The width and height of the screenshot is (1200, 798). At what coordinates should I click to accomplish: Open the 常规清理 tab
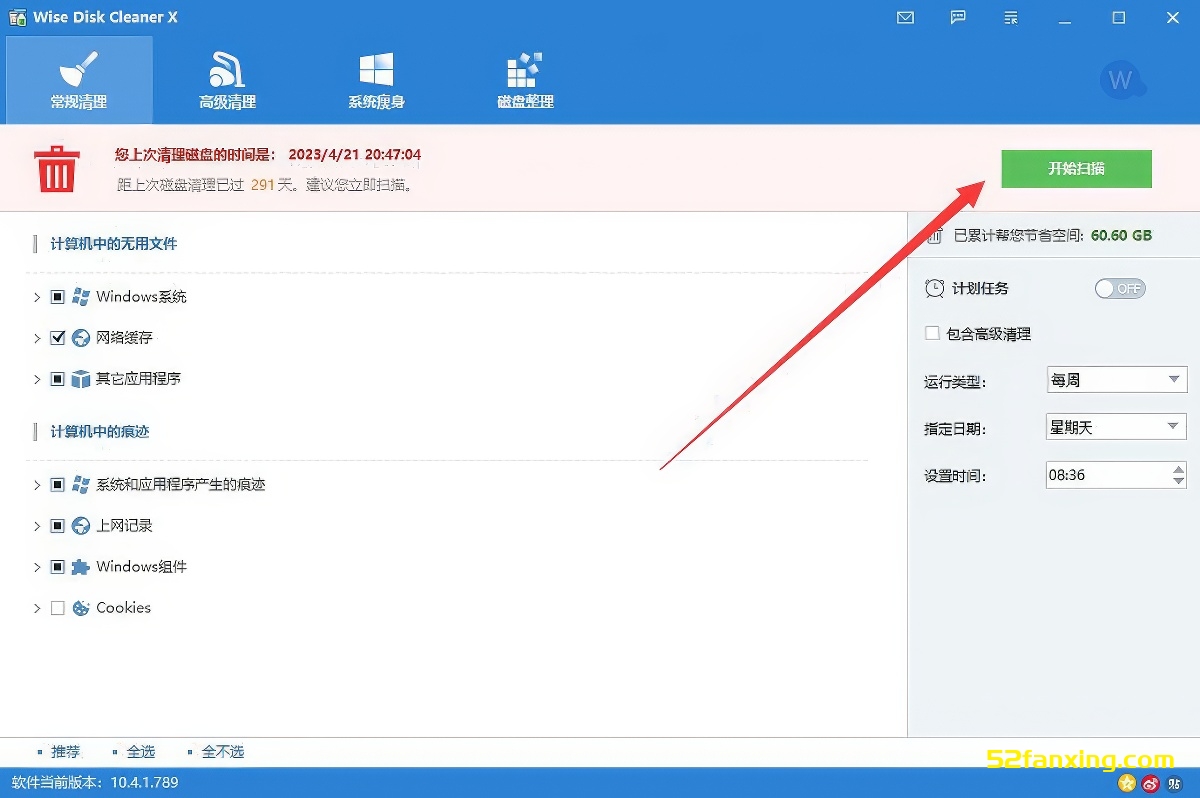(x=79, y=80)
